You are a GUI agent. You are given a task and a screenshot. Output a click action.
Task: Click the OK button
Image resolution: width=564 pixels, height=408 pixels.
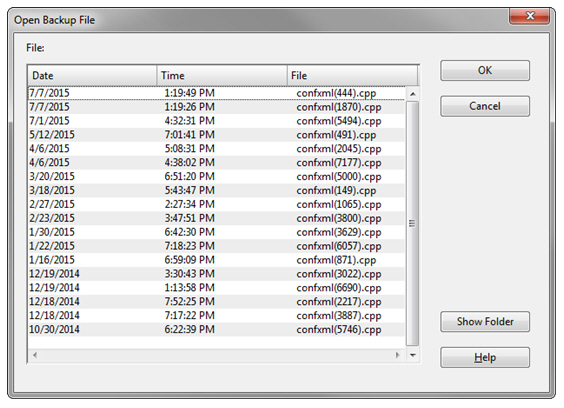click(485, 71)
